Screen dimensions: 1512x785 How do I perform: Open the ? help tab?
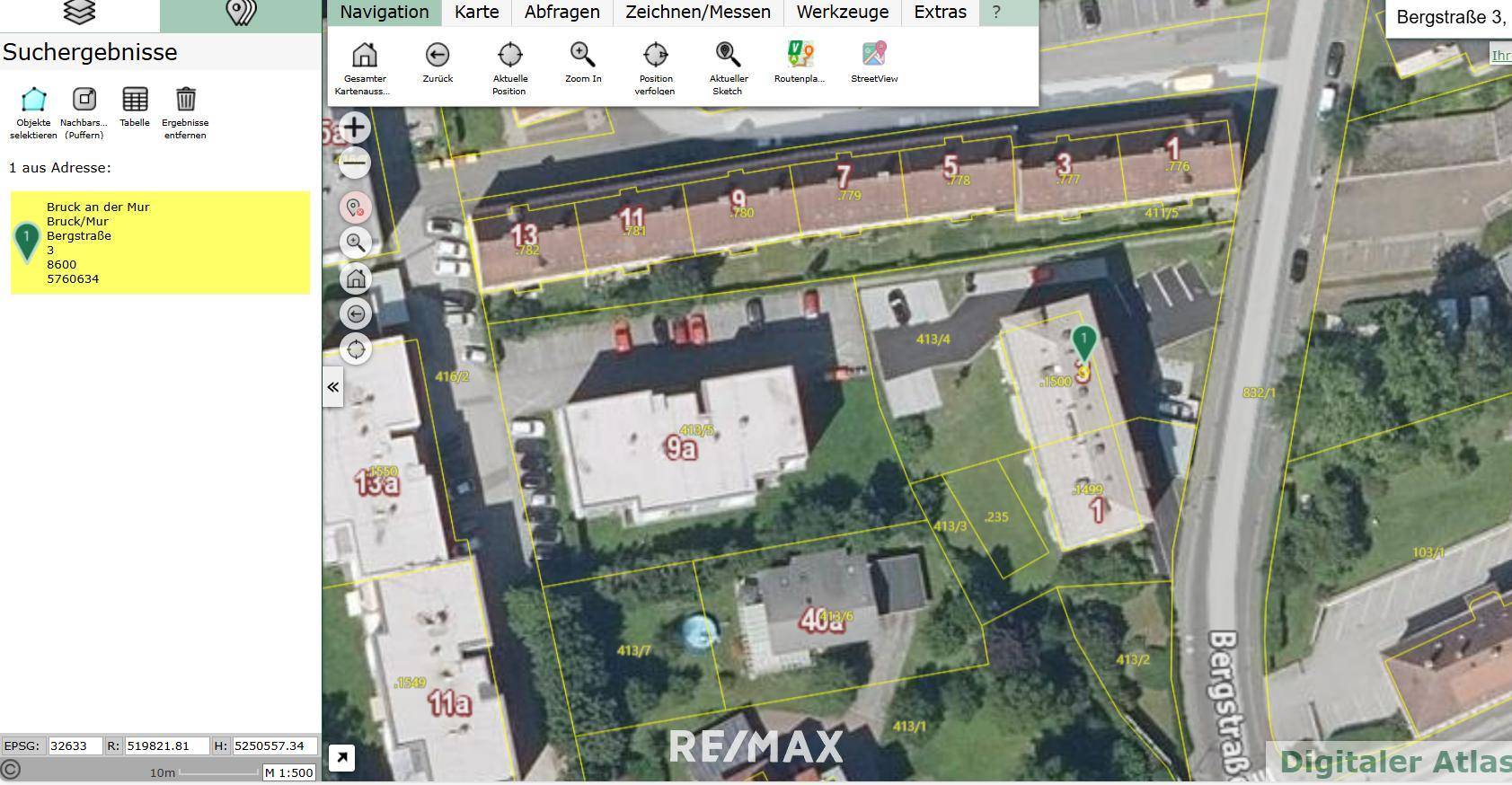point(995,13)
